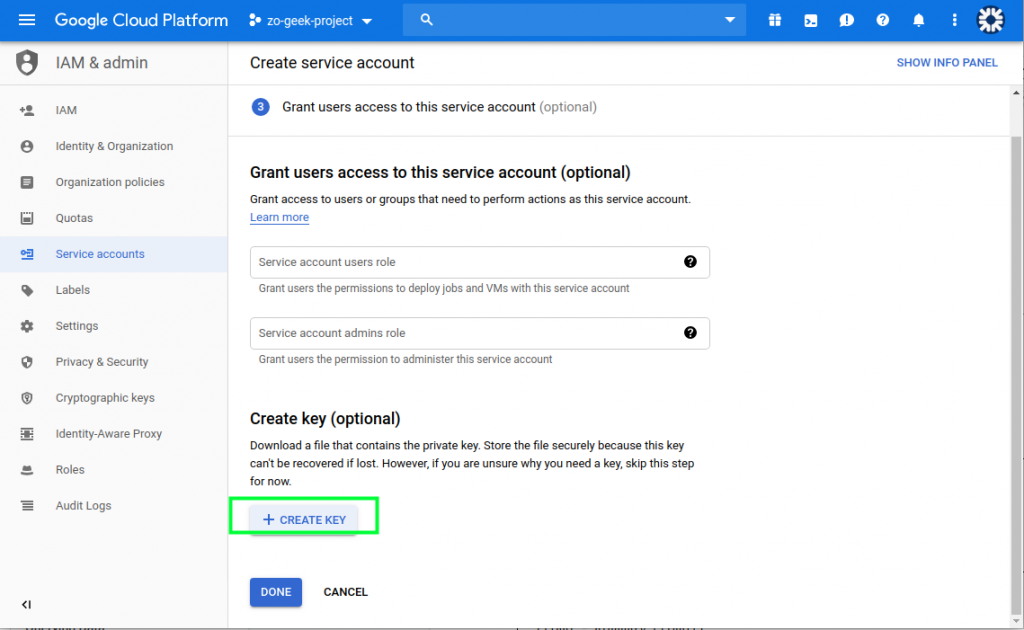Activate Cloud Shell terminal icon

[810, 20]
